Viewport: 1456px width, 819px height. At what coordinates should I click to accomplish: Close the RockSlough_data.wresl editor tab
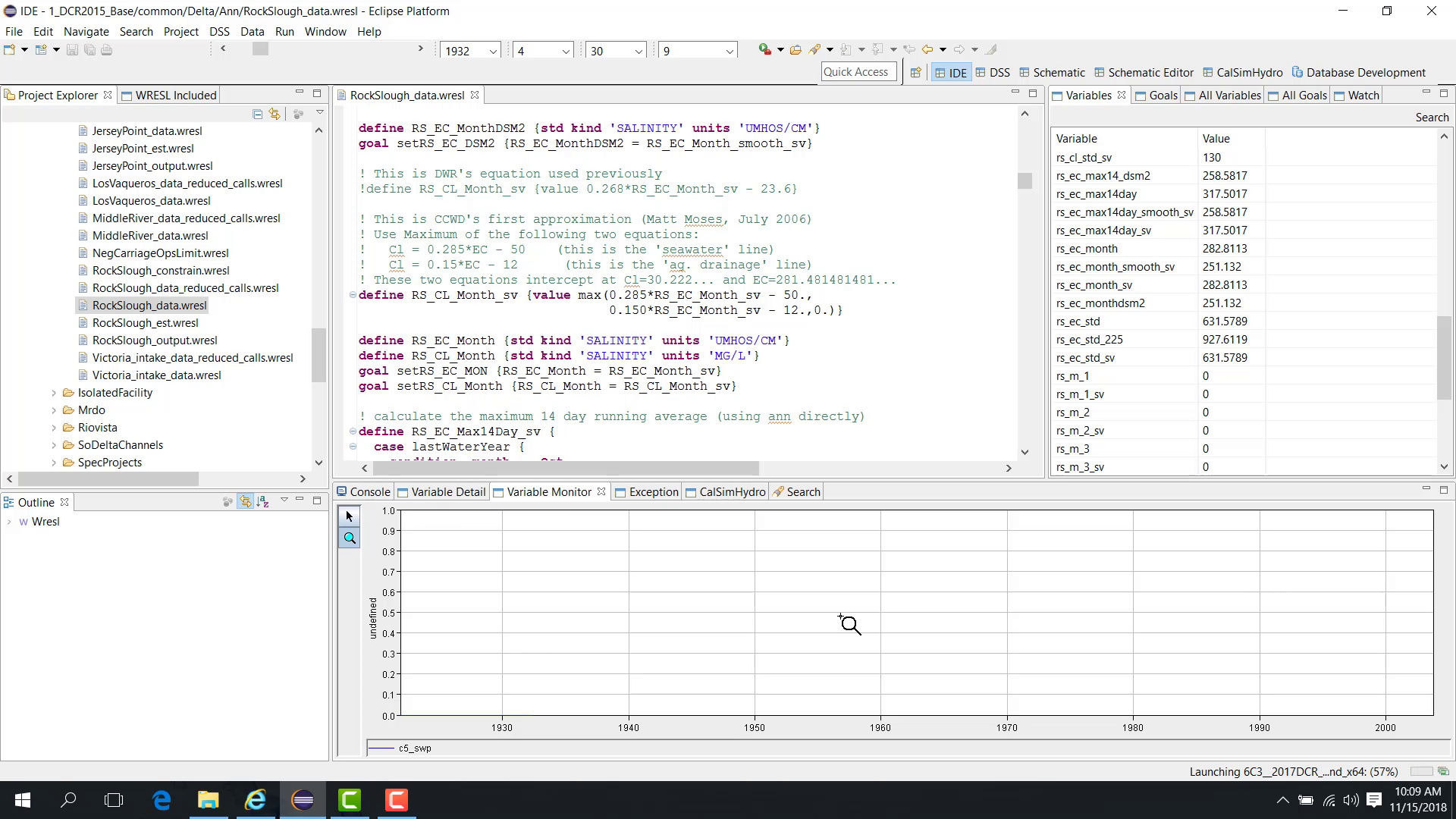[475, 95]
